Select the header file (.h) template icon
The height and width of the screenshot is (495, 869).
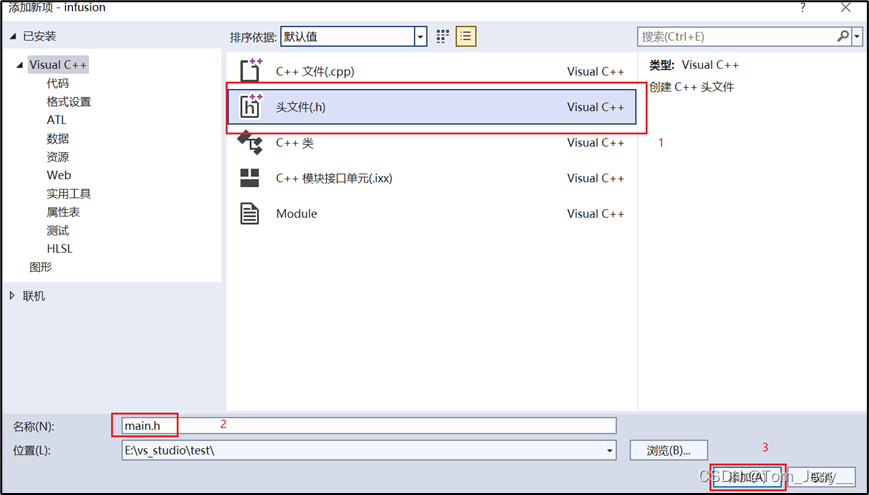click(x=251, y=106)
